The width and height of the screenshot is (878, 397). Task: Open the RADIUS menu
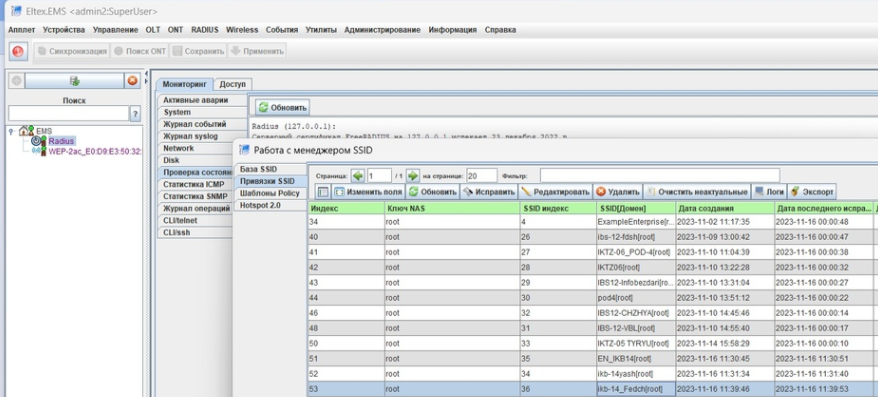click(204, 30)
